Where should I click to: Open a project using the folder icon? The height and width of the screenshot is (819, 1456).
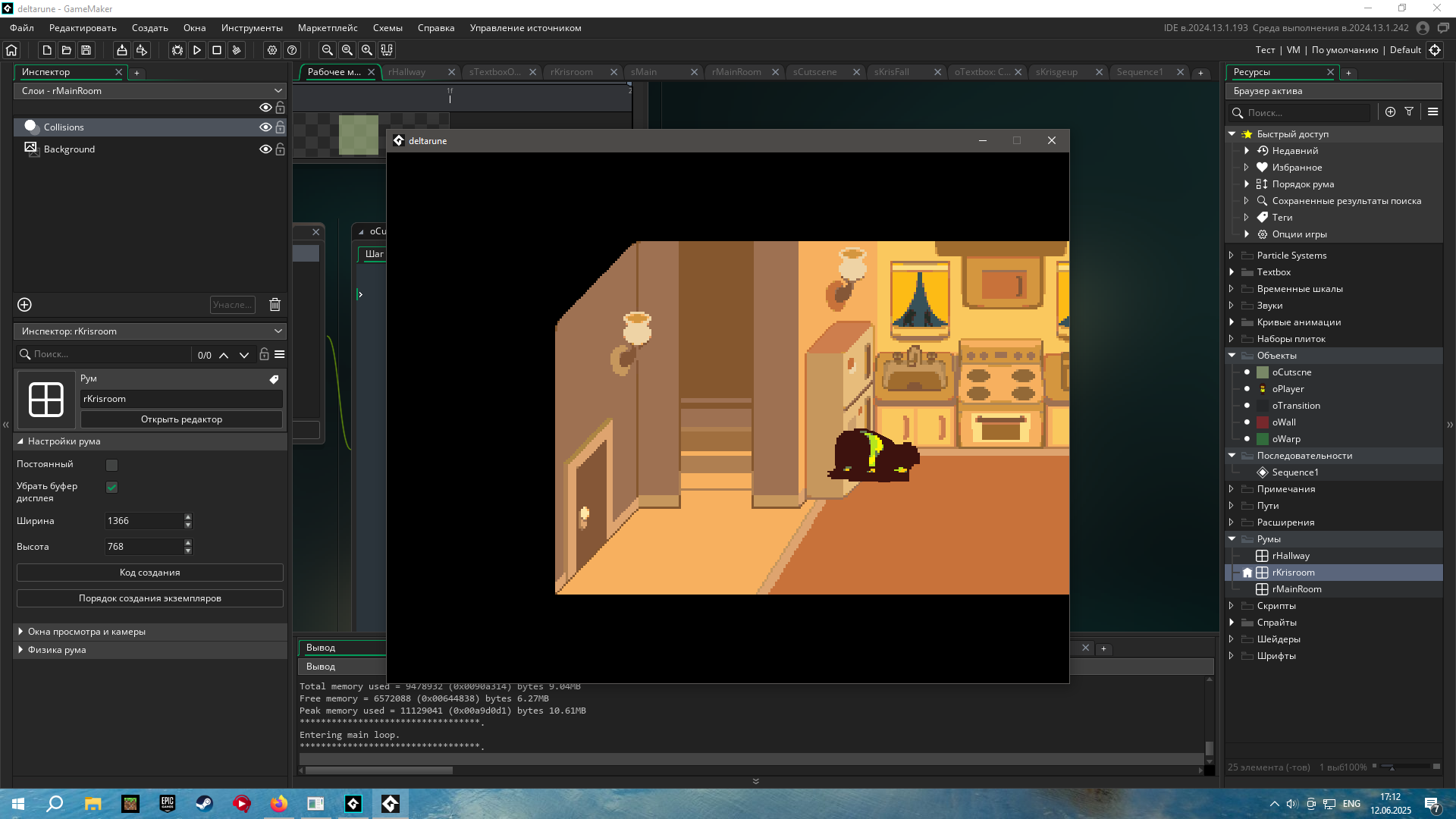(67, 50)
